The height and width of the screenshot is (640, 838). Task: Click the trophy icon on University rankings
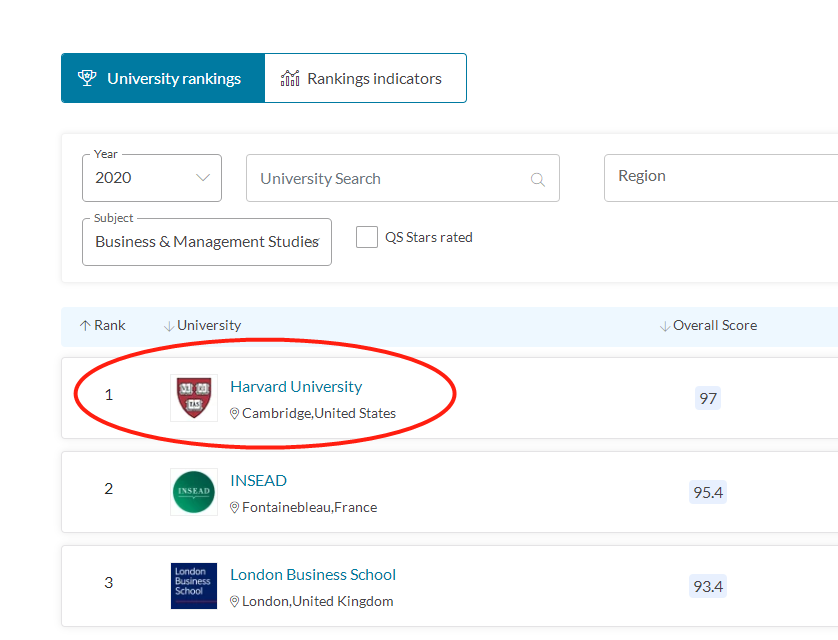pyautogui.click(x=86, y=78)
